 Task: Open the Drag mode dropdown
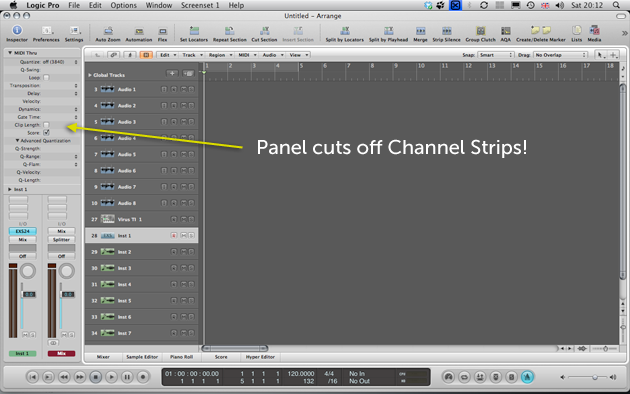pos(560,55)
